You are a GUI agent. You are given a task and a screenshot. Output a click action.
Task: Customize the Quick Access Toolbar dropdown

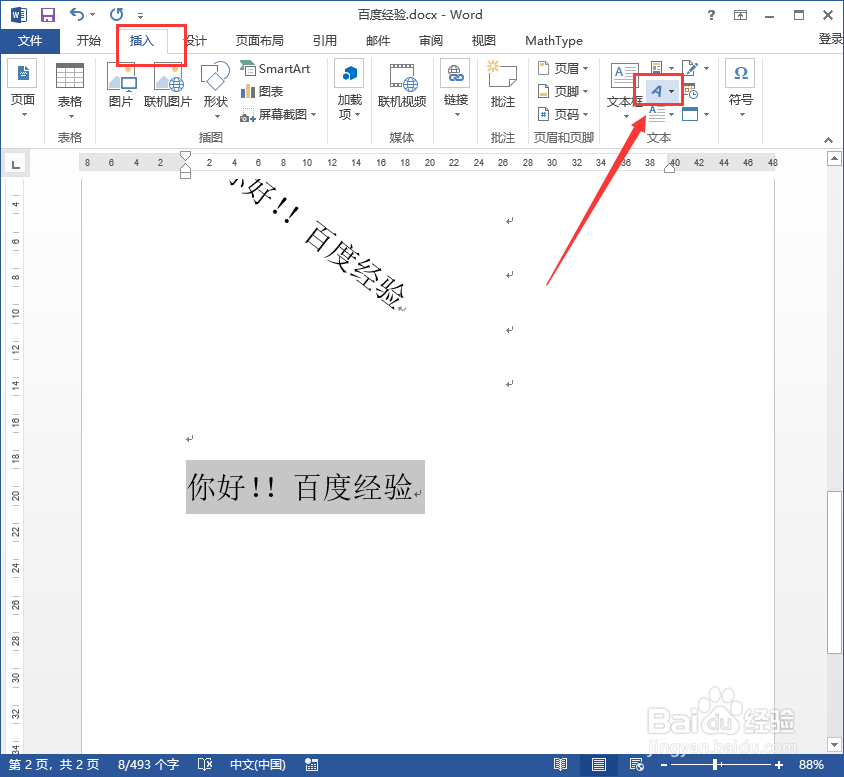(140, 15)
